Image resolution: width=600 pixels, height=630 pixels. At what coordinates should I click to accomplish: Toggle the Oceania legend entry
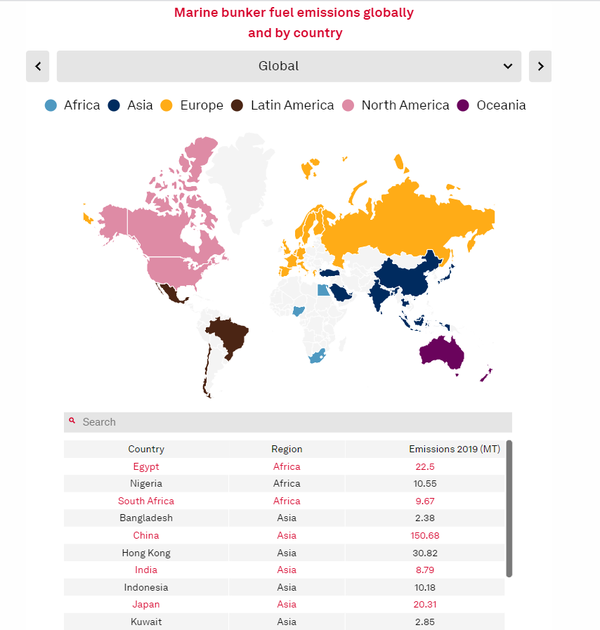[x=491, y=105]
